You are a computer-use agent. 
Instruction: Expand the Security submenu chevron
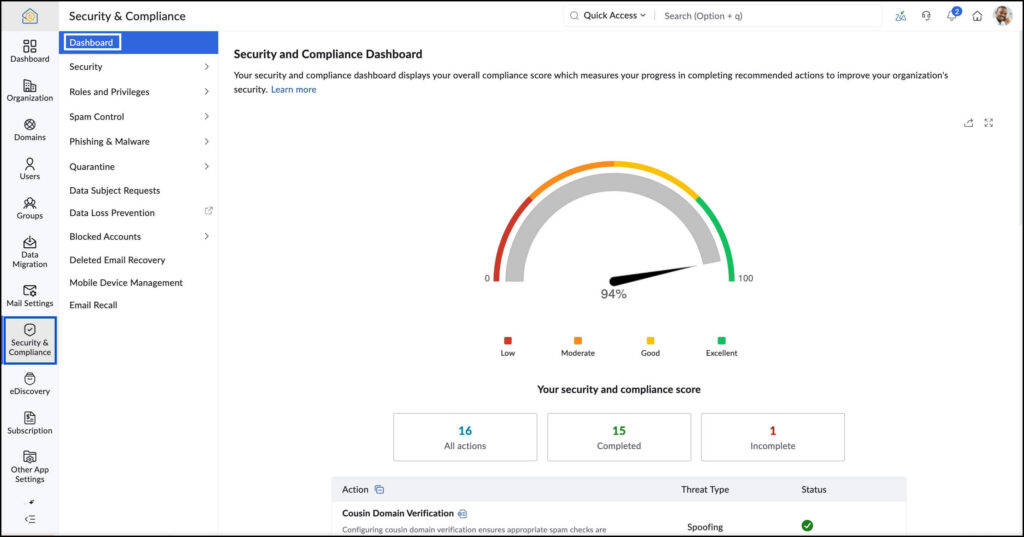pos(206,67)
